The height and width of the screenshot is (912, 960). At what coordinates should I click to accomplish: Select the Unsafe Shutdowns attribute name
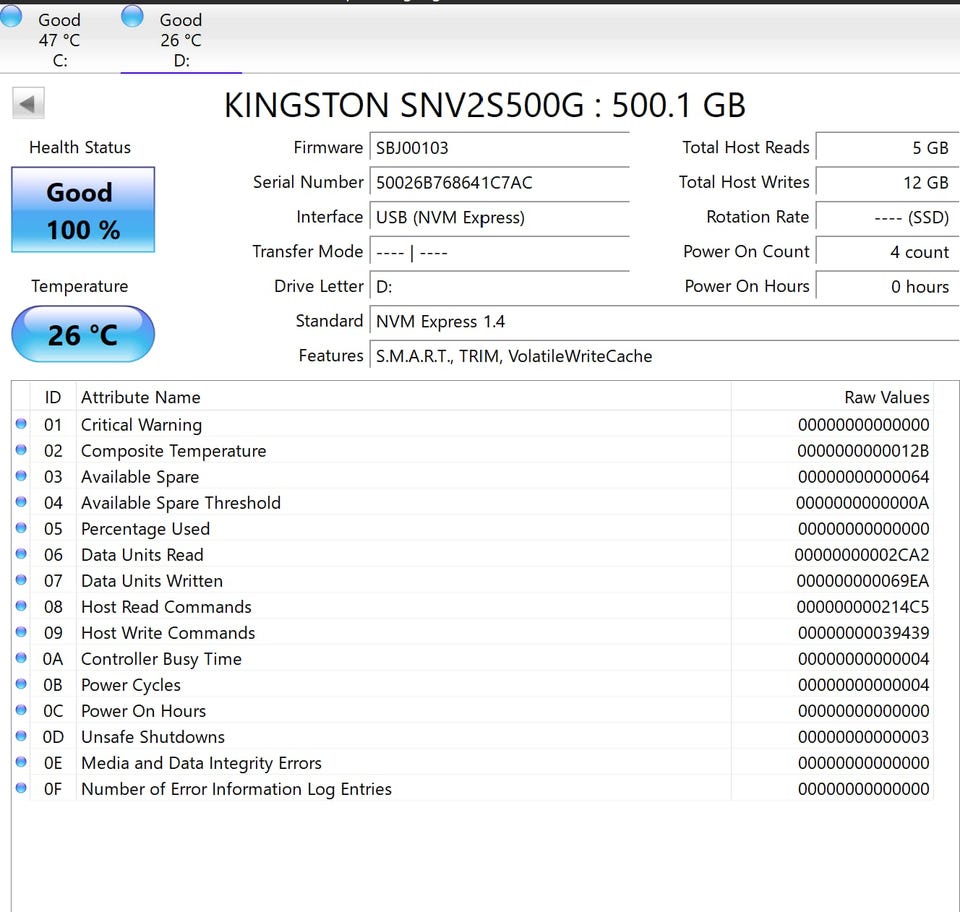pyautogui.click(x=152, y=737)
